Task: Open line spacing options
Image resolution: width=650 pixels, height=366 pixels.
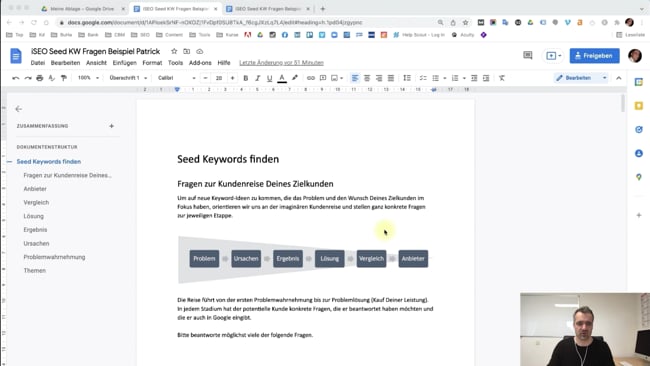Action: tap(407, 78)
